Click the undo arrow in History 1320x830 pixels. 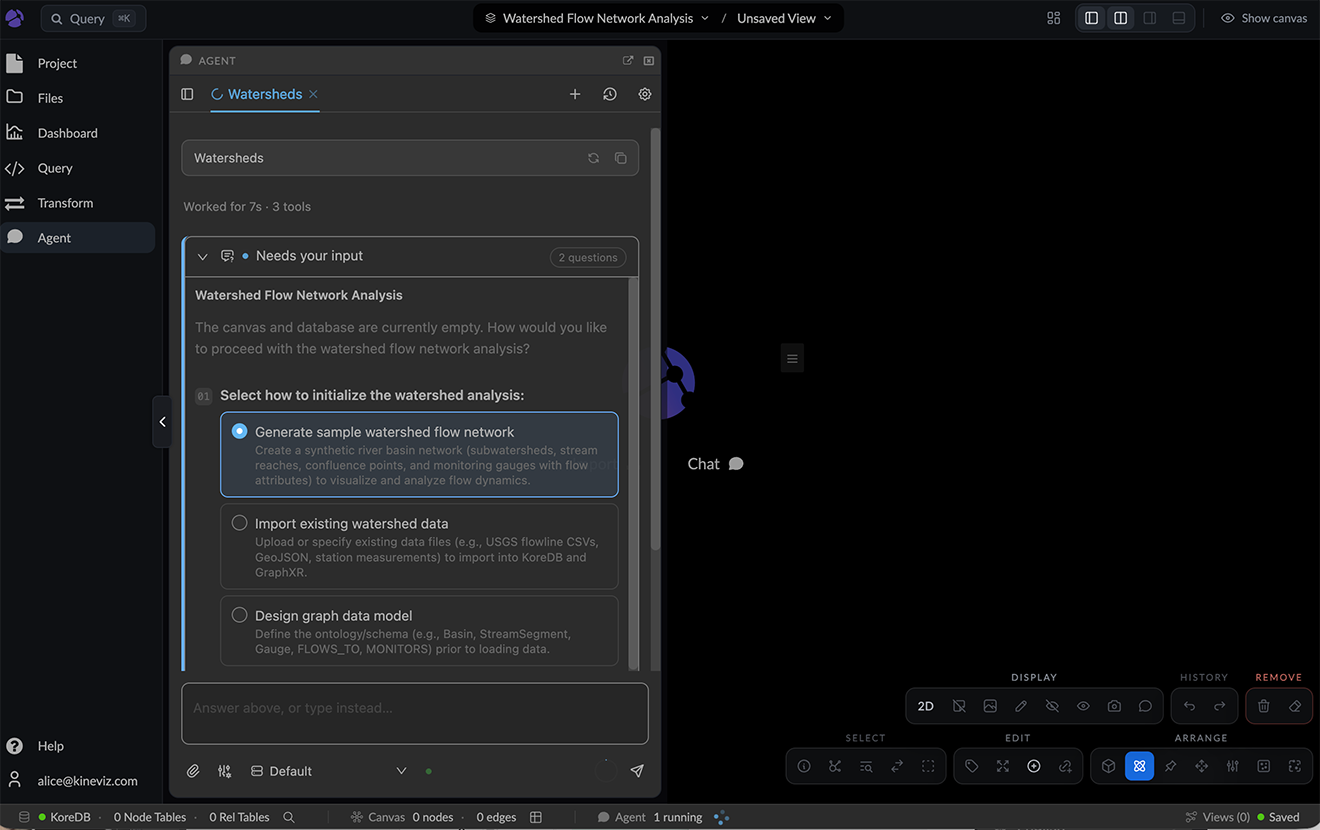click(1189, 706)
